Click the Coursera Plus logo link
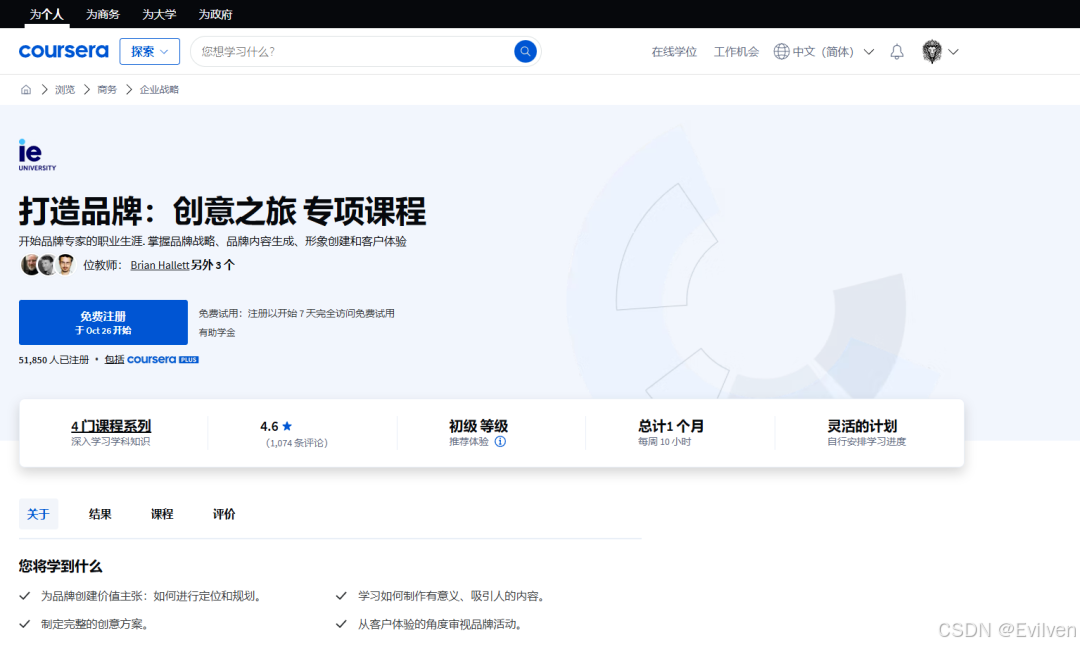This screenshot has height=647, width=1080. point(163,360)
